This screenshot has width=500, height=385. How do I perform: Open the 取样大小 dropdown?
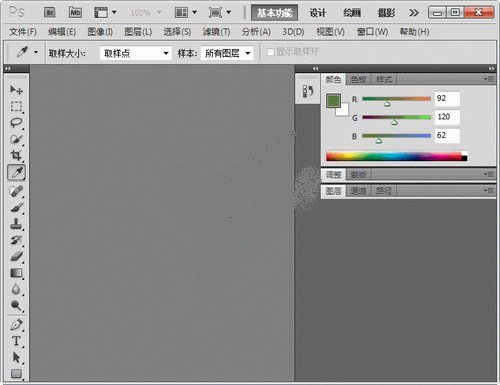click(135, 53)
